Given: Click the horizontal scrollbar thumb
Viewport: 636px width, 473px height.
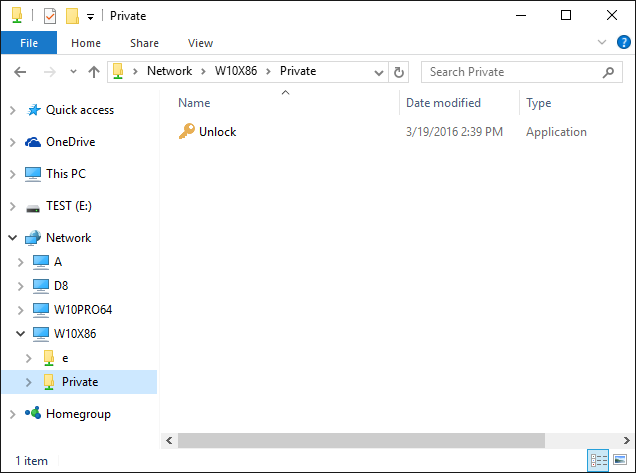Looking at the screenshot, I should (x=361, y=441).
